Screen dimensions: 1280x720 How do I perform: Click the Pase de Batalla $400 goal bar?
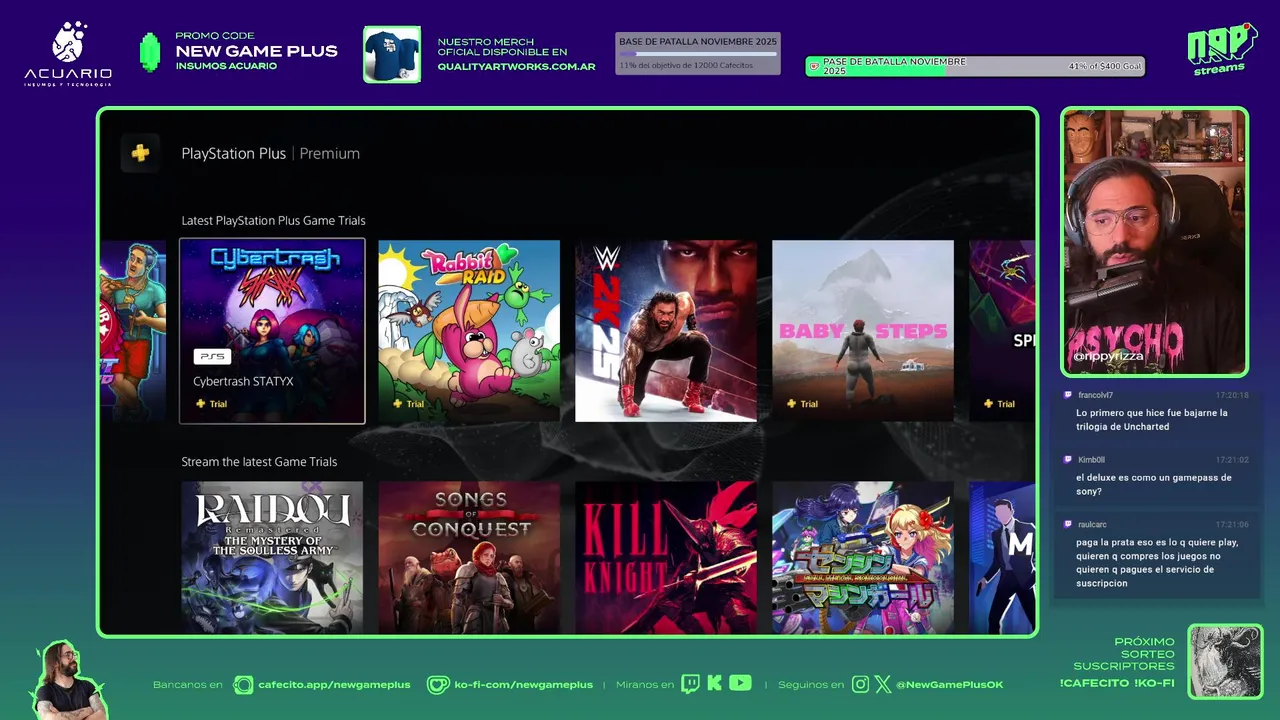pyautogui.click(x=975, y=66)
